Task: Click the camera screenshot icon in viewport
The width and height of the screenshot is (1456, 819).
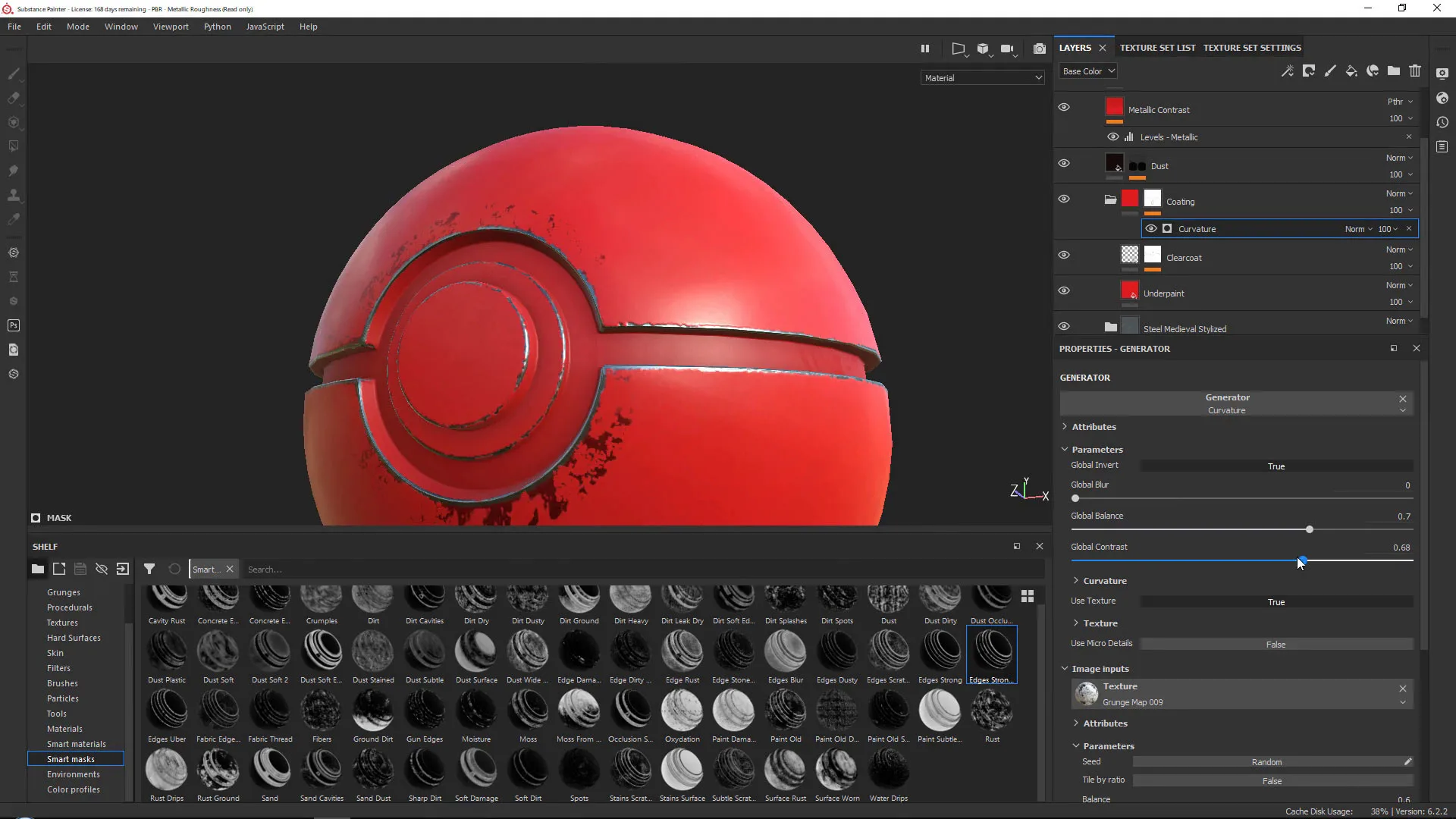Action: coord(1040,49)
